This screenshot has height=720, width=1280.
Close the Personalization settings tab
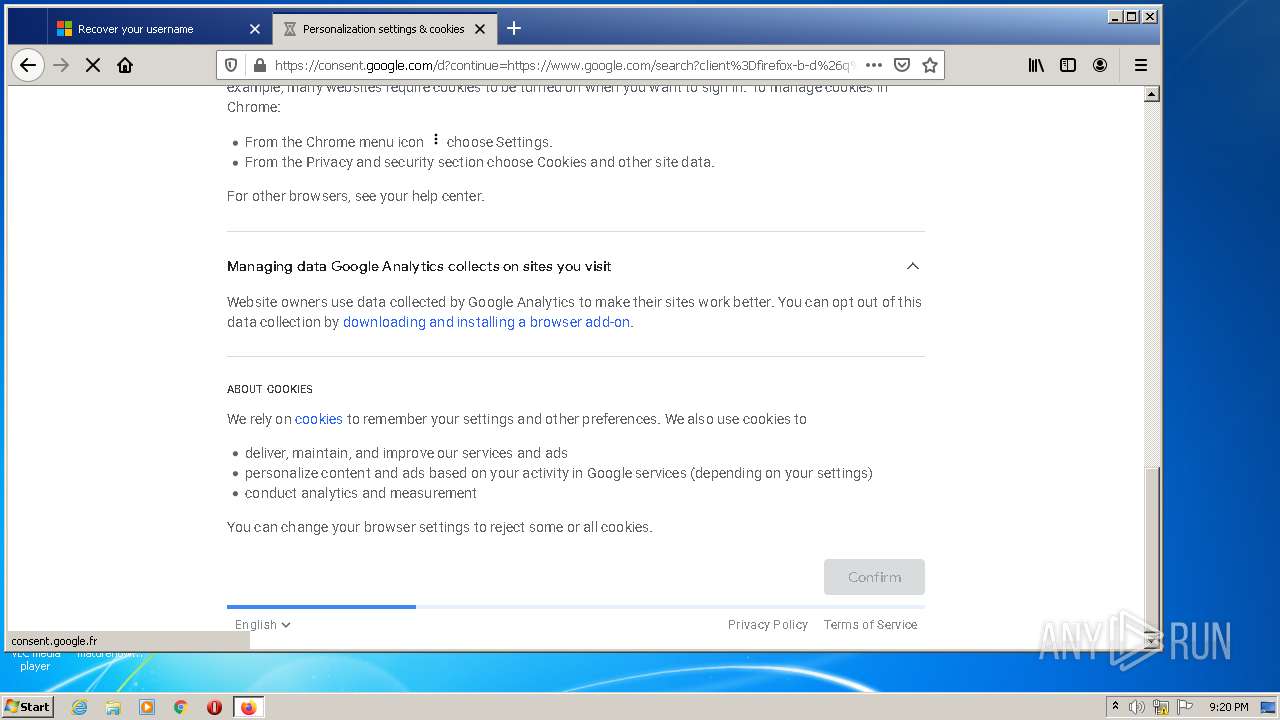click(479, 29)
